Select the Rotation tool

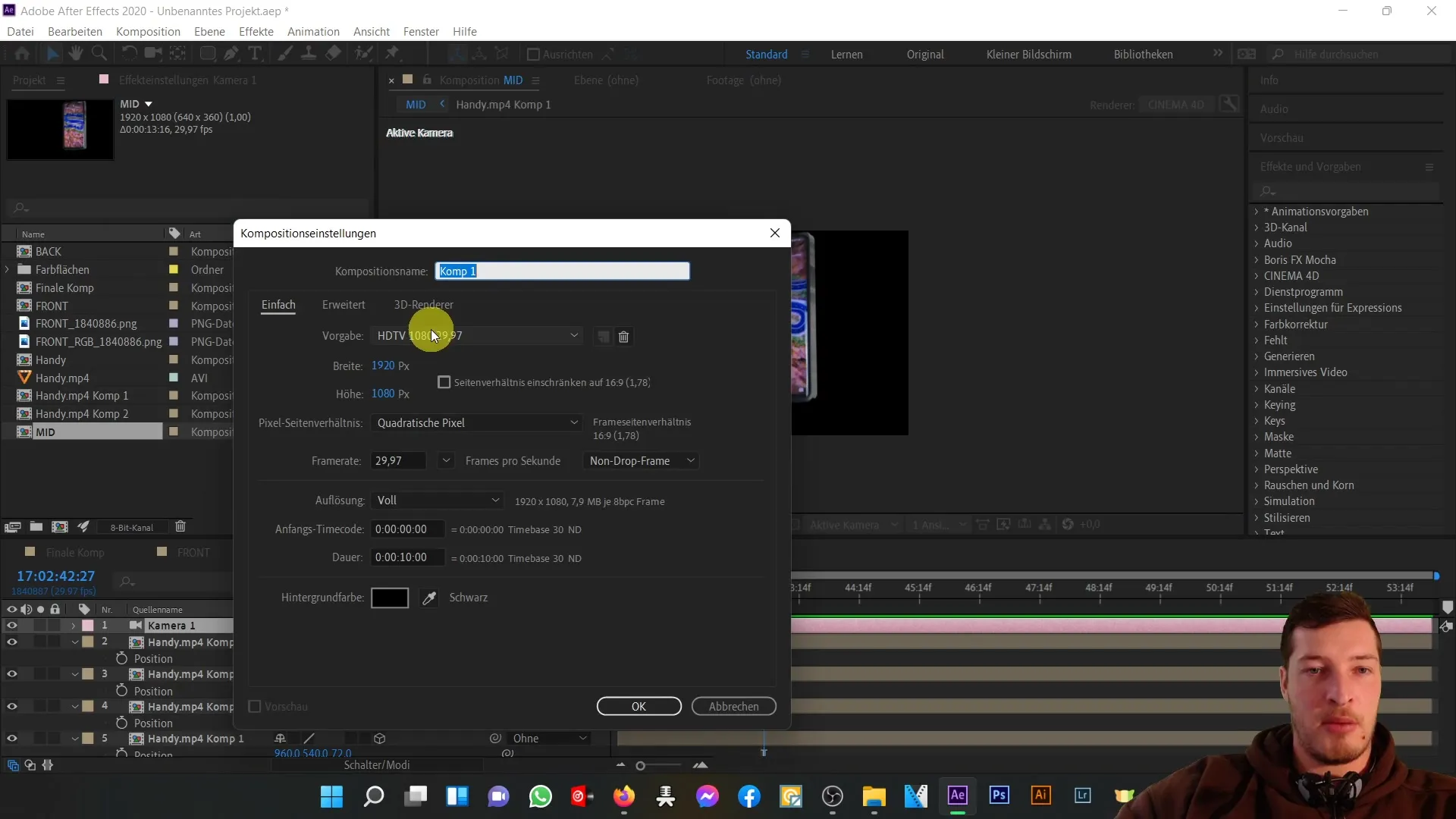pyautogui.click(x=130, y=54)
